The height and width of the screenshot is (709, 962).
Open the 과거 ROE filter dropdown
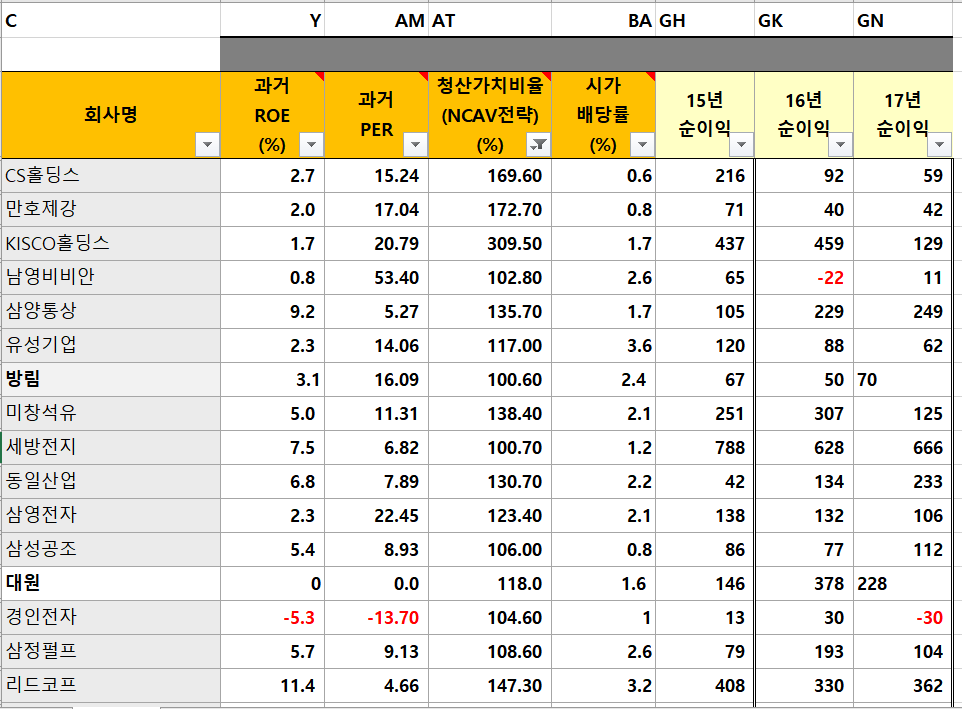pyautogui.click(x=312, y=145)
